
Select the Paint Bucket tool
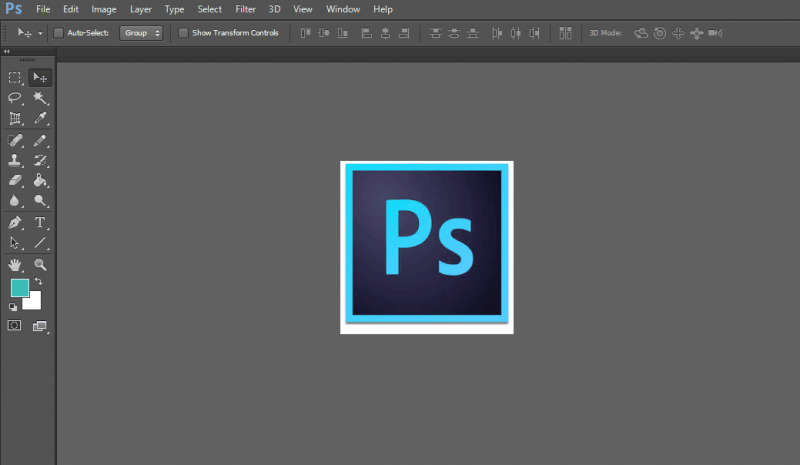40,181
